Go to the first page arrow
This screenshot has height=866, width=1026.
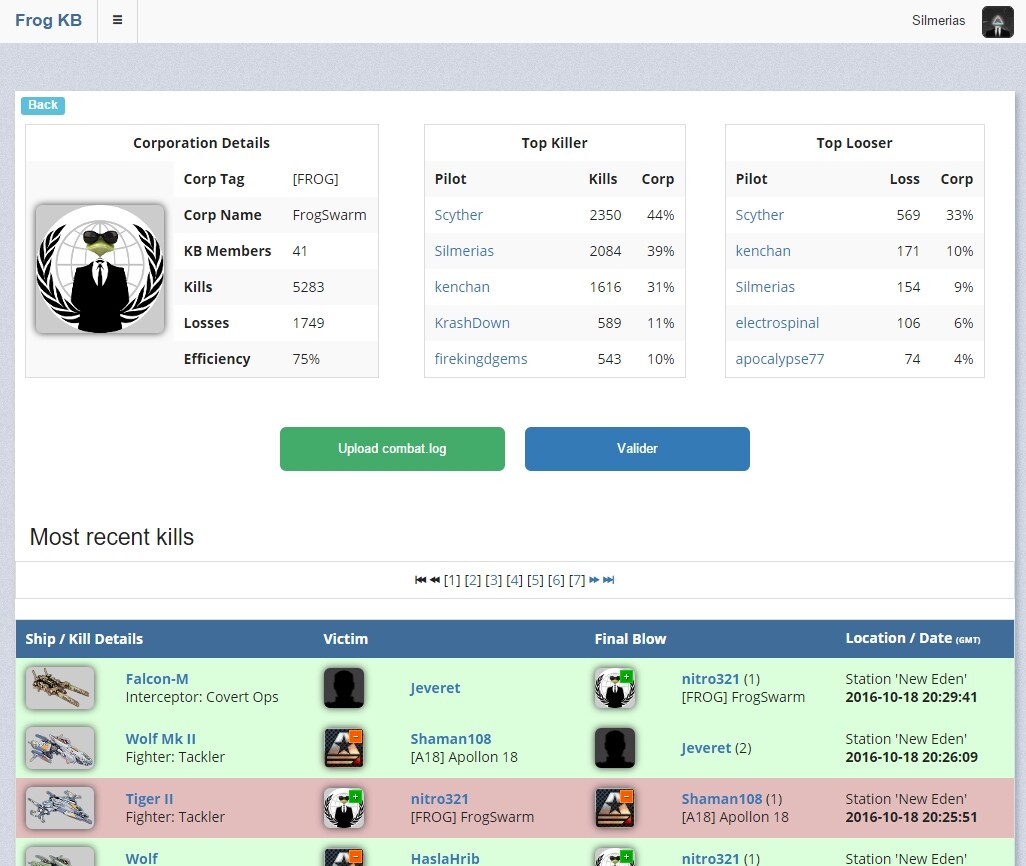[421, 580]
